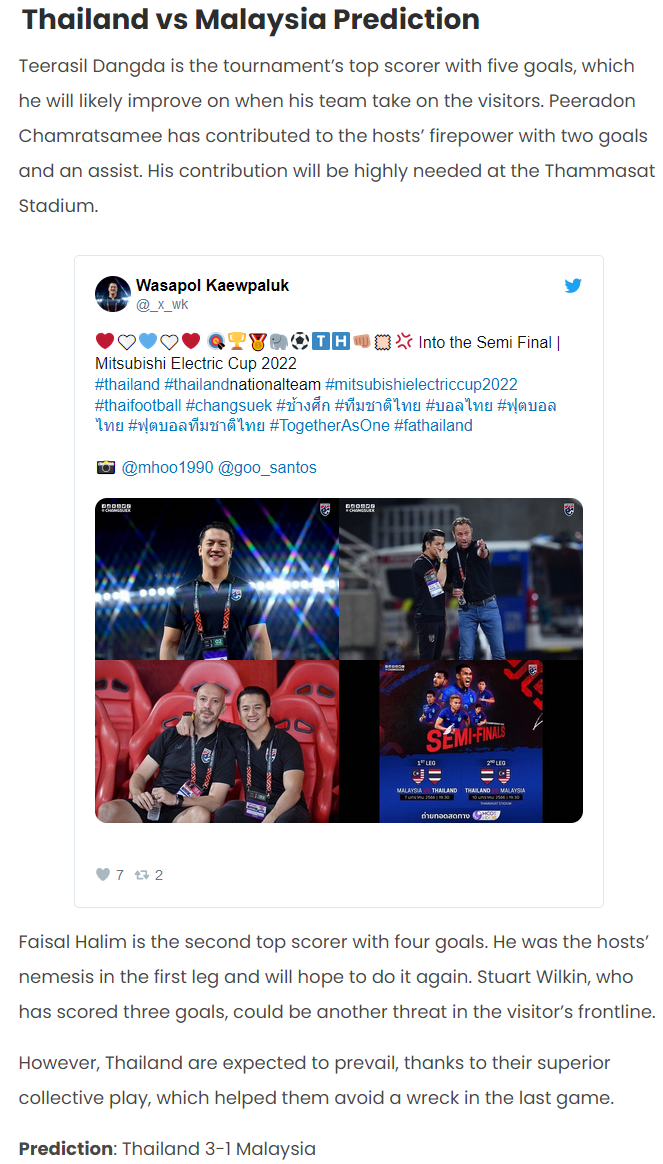
Task: Open the Wasapol Kaewpaluk name link
Action: coord(212,285)
